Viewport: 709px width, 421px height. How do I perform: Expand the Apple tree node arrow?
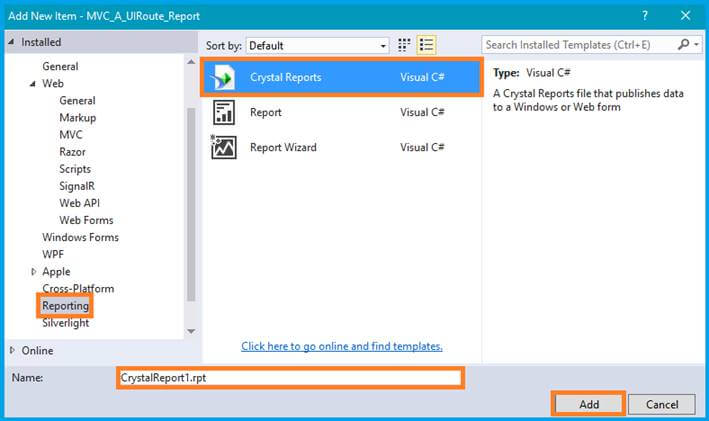[x=33, y=272]
